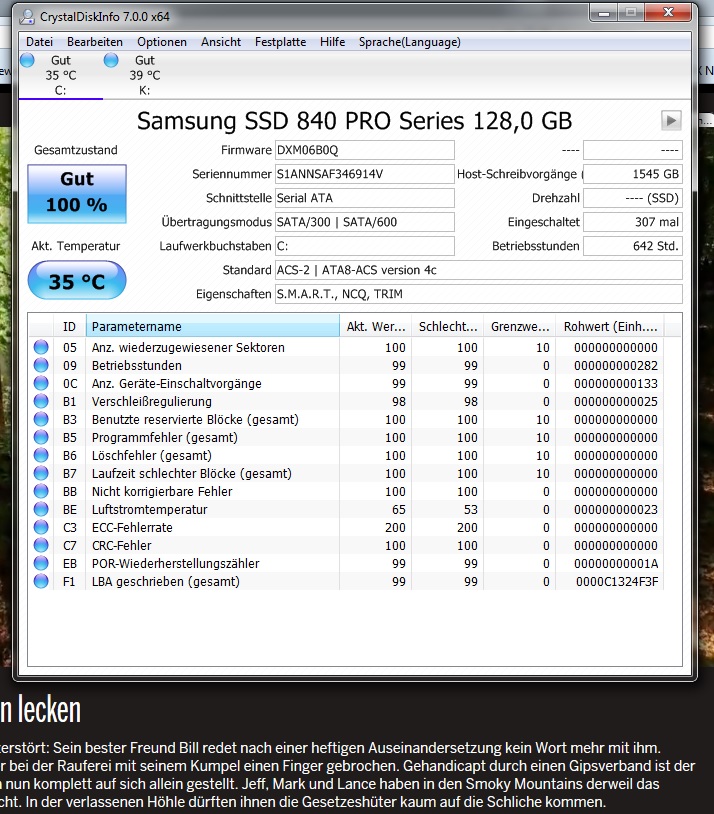Click the status icon of Luftstromtemperatur row
Image resolution: width=714 pixels, height=814 pixels.
coord(41,509)
